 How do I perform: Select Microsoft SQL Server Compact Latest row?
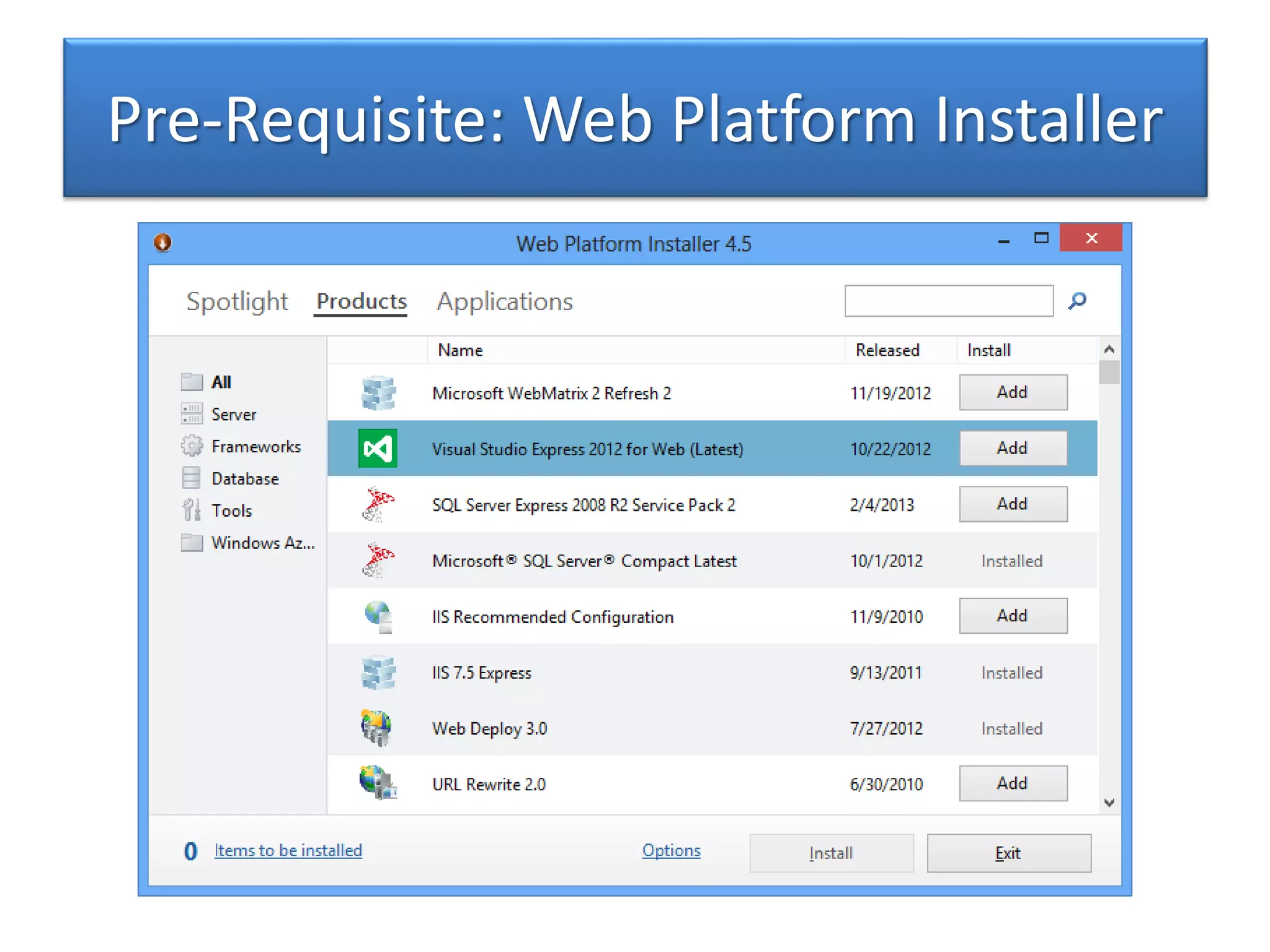click(x=712, y=560)
